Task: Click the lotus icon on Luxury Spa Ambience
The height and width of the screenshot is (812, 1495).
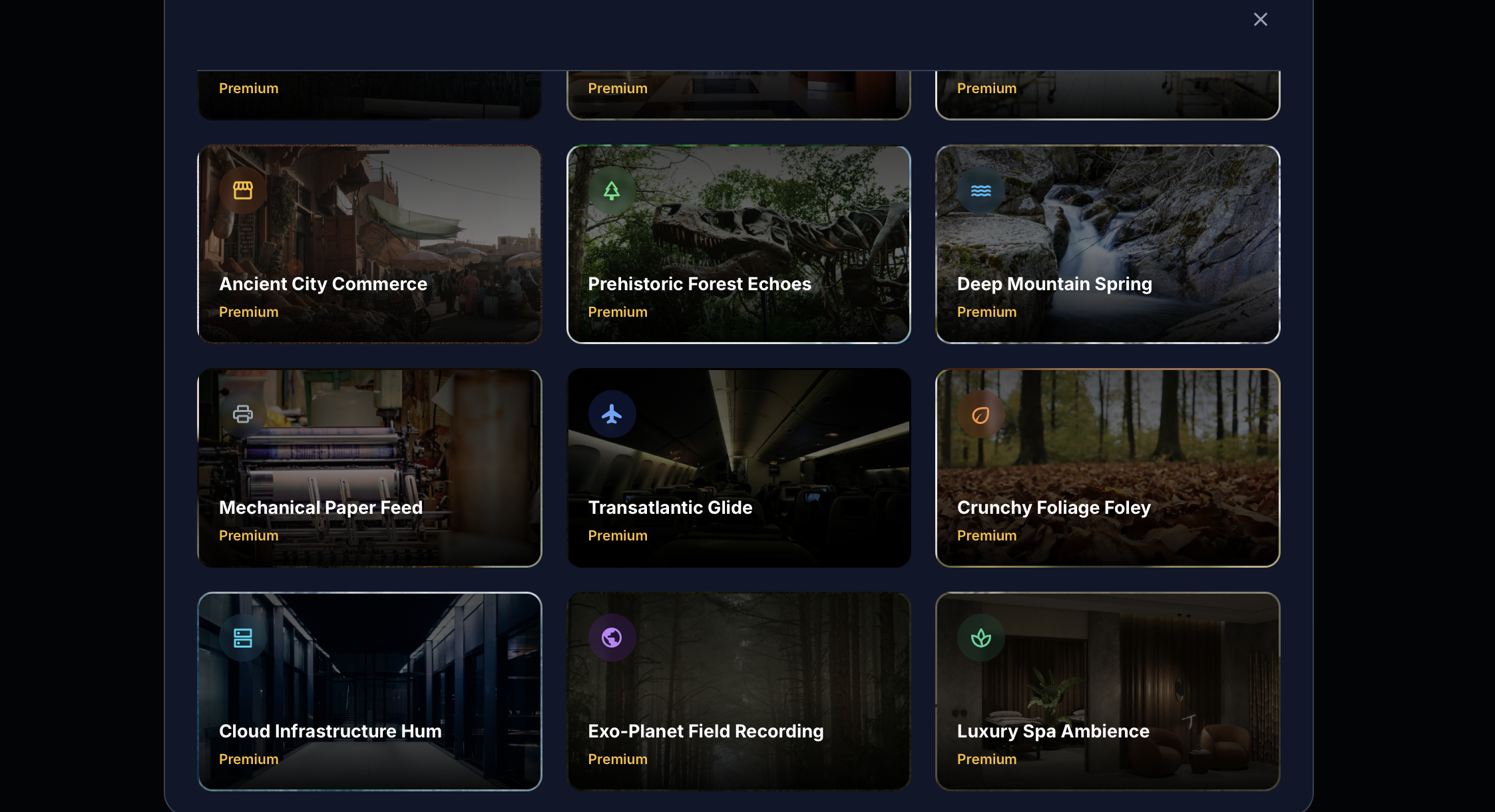Action: 981,638
